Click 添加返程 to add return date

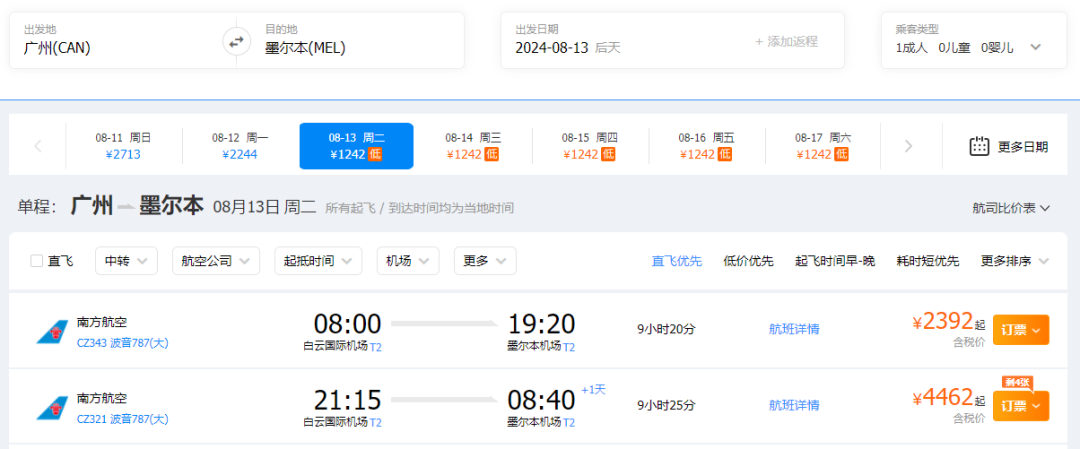(786, 41)
